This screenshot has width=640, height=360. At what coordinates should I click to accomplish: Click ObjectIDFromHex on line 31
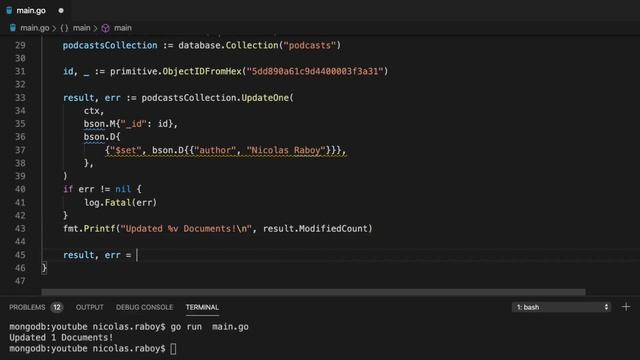tap(202, 71)
